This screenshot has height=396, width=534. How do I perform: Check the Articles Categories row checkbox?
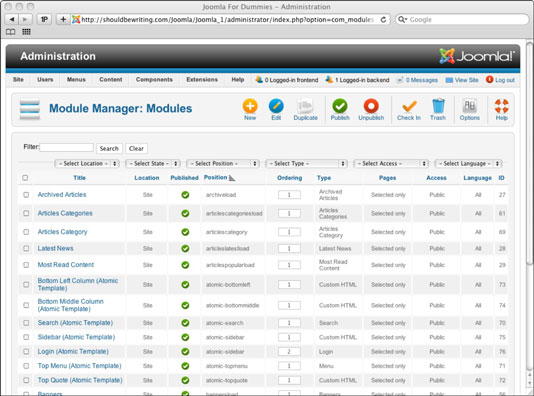click(26, 213)
